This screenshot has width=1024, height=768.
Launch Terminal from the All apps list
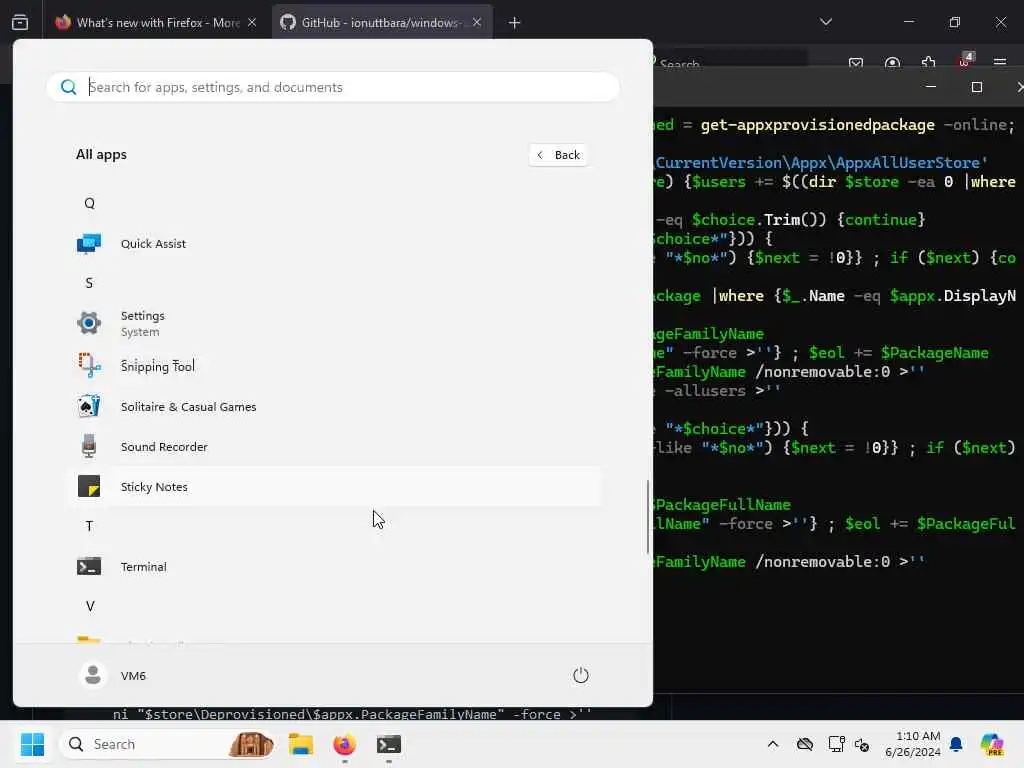pyautogui.click(x=333, y=567)
